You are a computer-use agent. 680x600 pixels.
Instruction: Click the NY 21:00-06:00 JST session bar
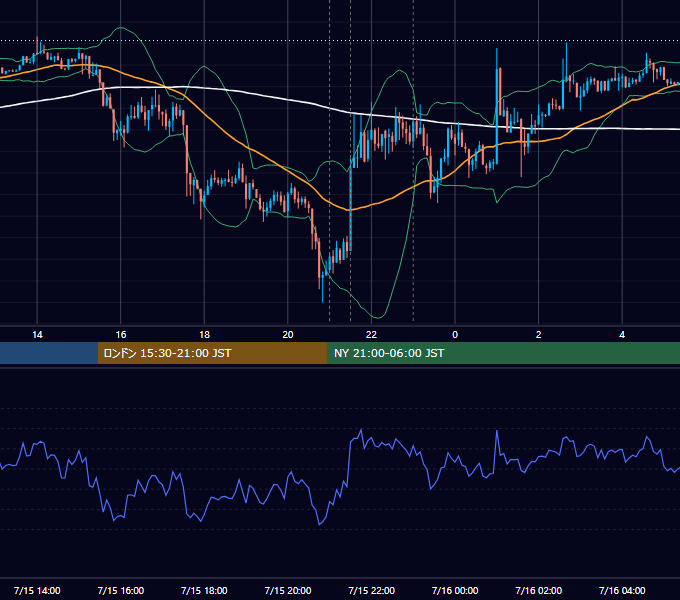click(503, 353)
